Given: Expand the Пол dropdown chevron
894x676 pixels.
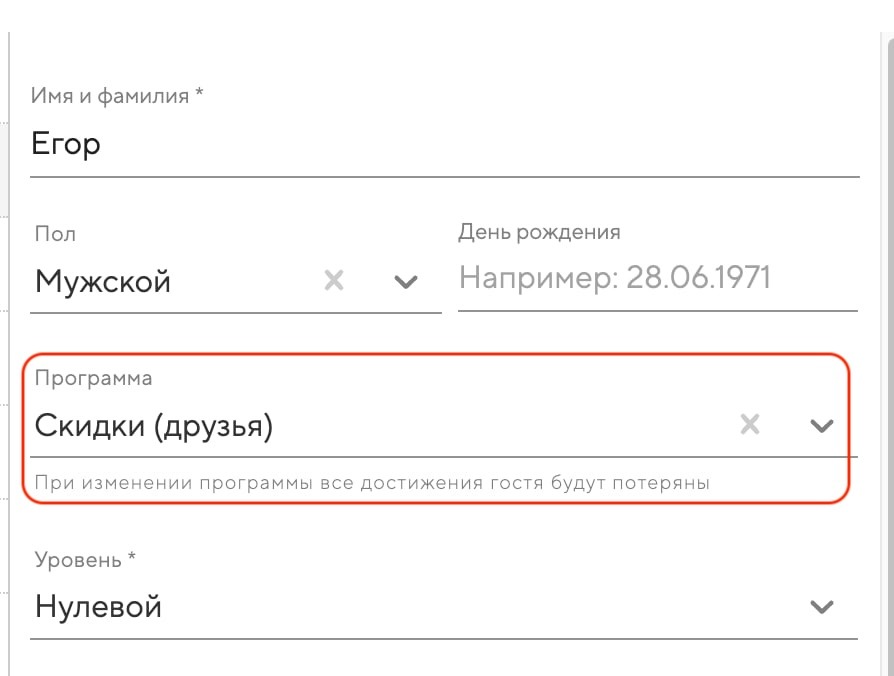Looking at the screenshot, I should pyautogui.click(x=405, y=282).
